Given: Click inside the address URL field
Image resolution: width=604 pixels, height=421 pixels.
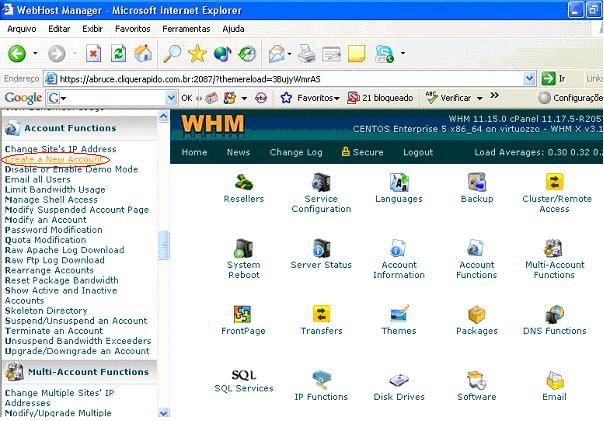Looking at the screenshot, I should click(x=291, y=79).
